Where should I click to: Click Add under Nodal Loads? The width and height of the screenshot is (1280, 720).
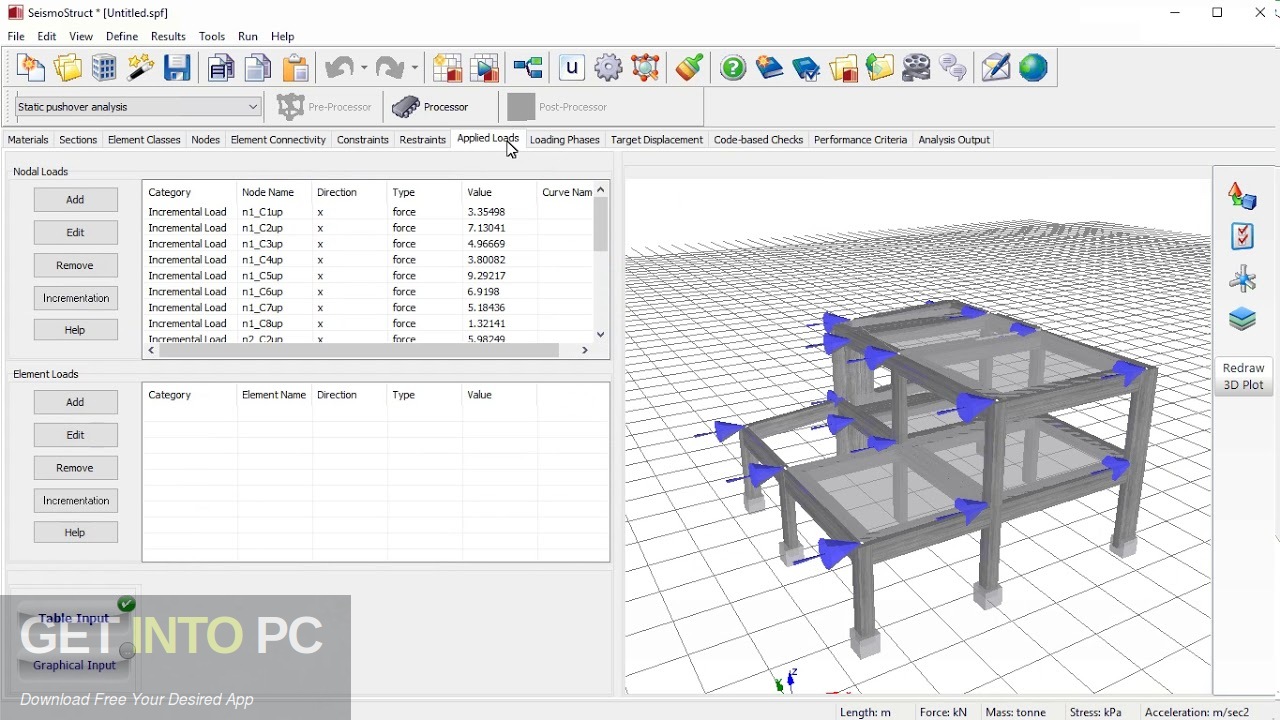click(x=75, y=200)
